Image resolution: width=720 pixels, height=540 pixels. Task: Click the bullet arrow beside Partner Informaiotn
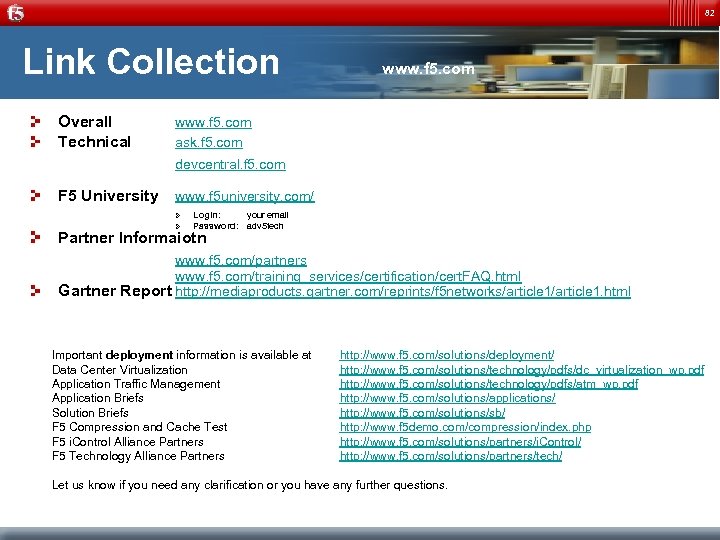pyautogui.click(x=35, y=237)
